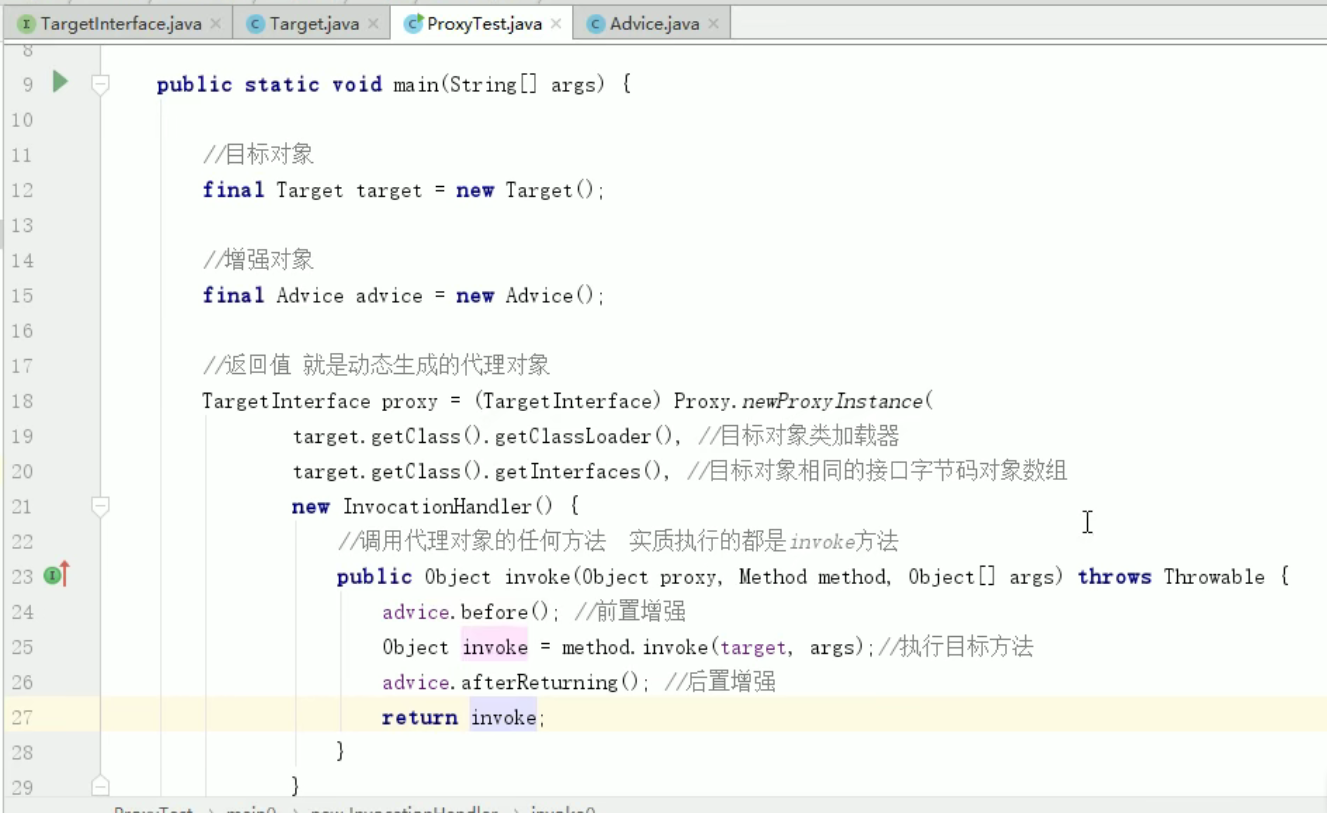Close the Target.java tab
The height and width of the screenshot is (813, 1327).
(x=373, y=24)
